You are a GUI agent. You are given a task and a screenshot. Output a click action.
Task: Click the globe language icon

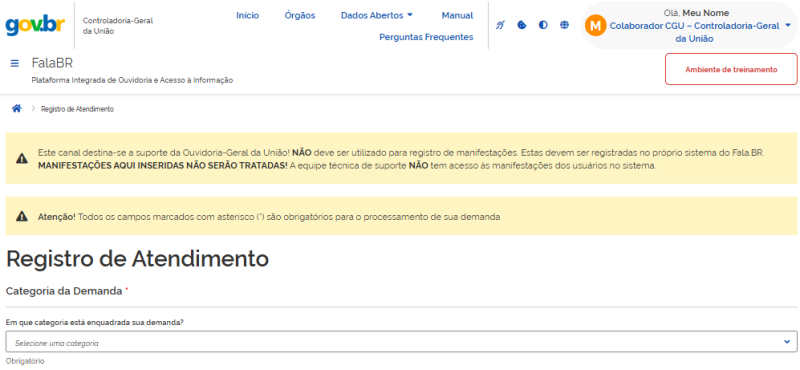point(564,25)
